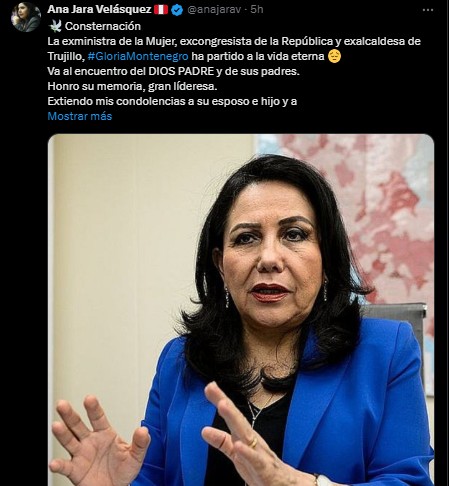
Task: Open the #GloriaMontenegro hashtag
Action: (138, 56)
